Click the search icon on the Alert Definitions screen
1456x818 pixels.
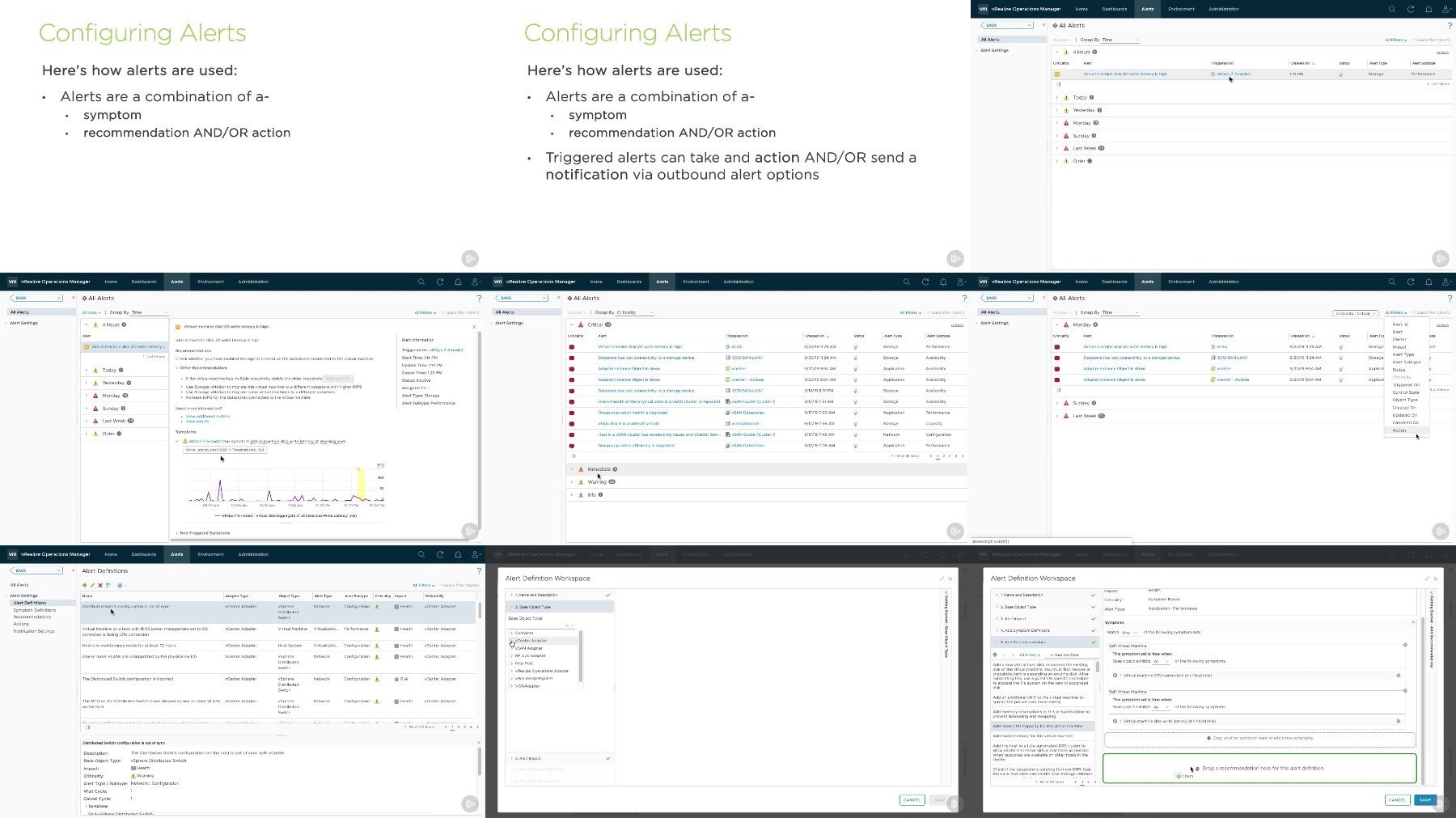tap(421, 554)
